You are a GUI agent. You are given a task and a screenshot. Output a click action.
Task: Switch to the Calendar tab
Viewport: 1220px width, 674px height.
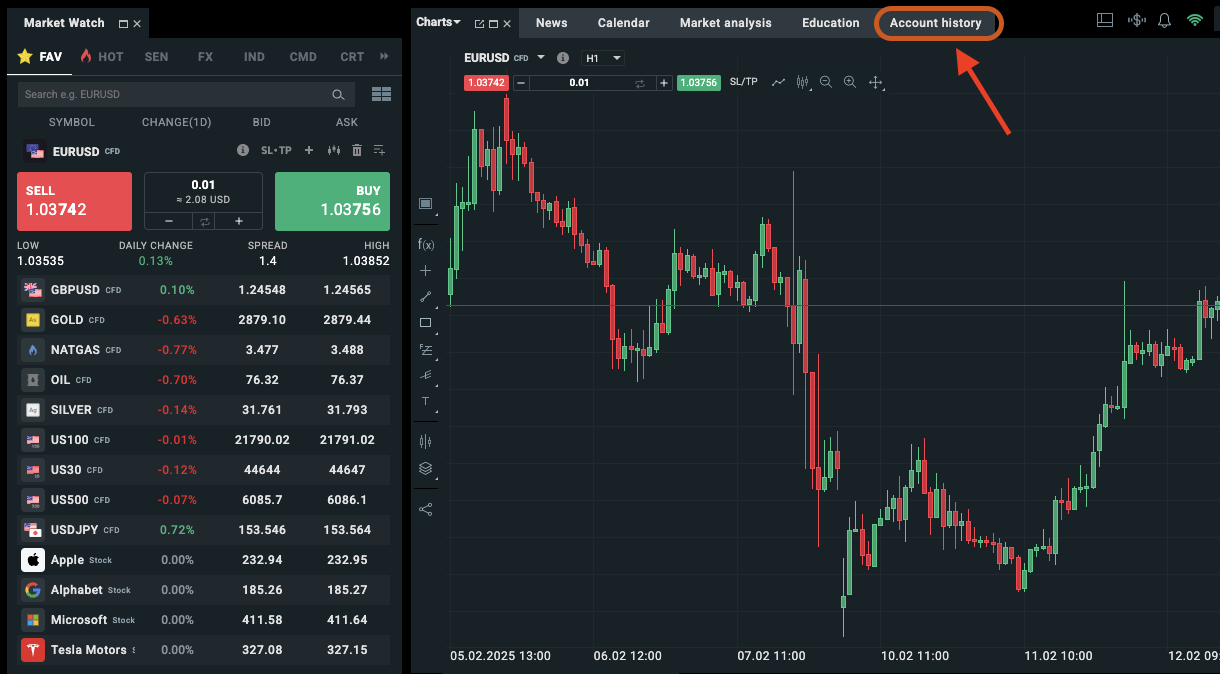(623, 22)
